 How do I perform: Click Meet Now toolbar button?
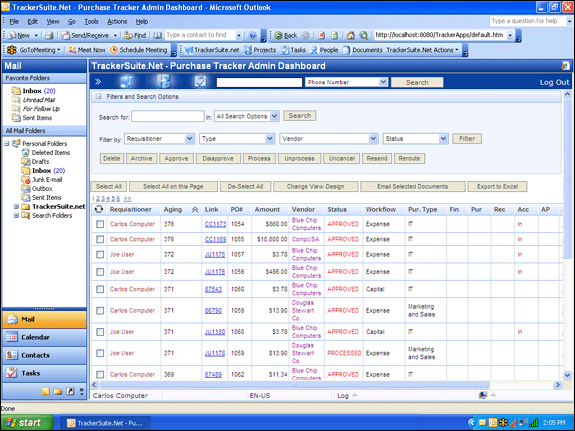(x=87, y=50)
